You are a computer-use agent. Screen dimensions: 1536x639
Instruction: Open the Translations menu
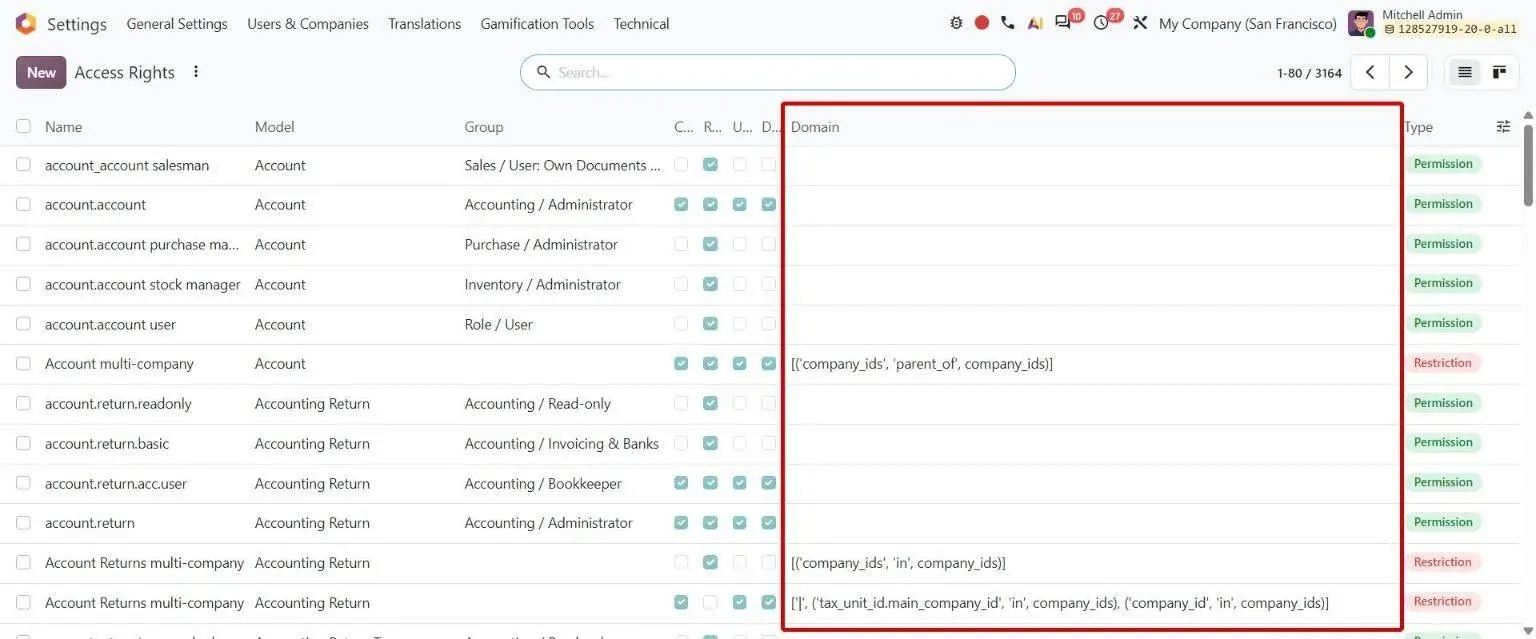(425, 23)
